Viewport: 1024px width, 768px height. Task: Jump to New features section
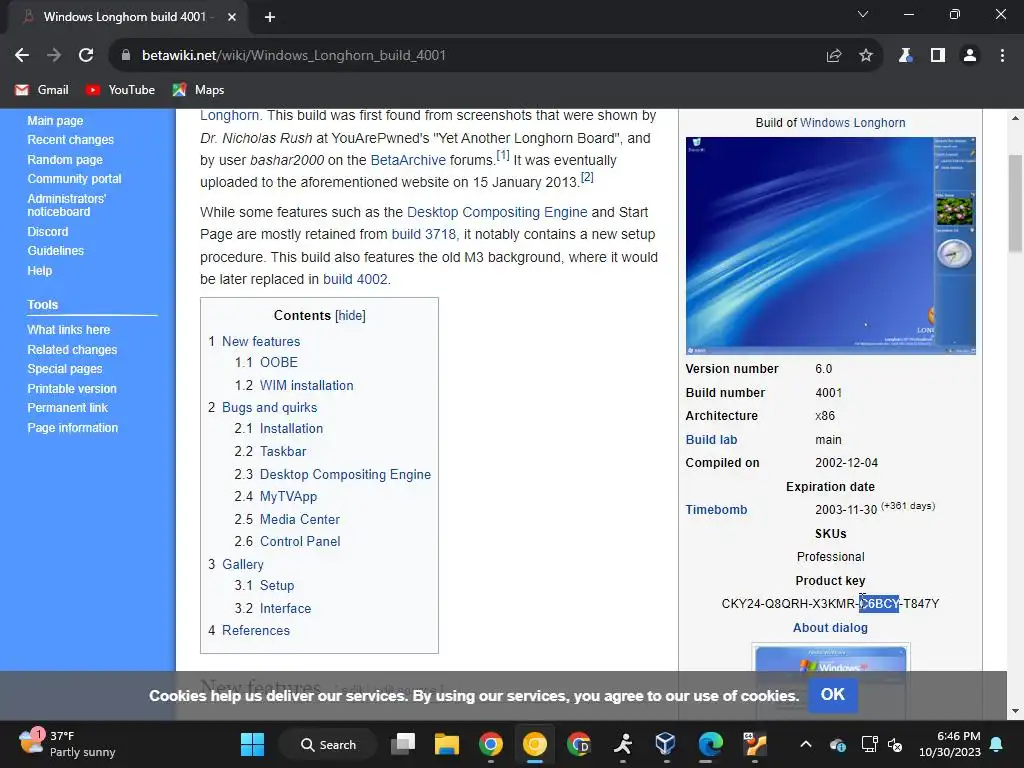coord(261,342)
